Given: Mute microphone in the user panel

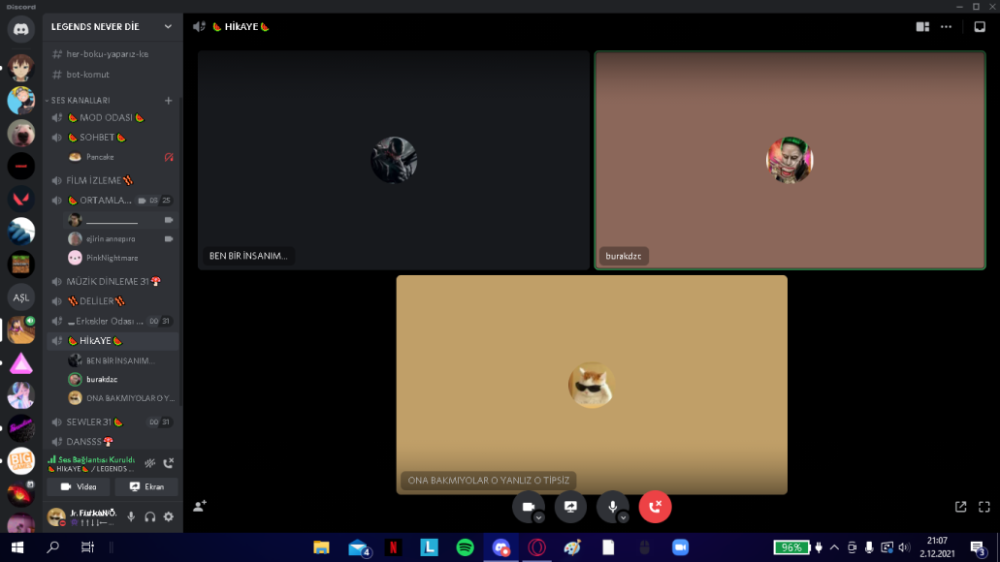Looking at the screenshot, I should tap(130, 517).
